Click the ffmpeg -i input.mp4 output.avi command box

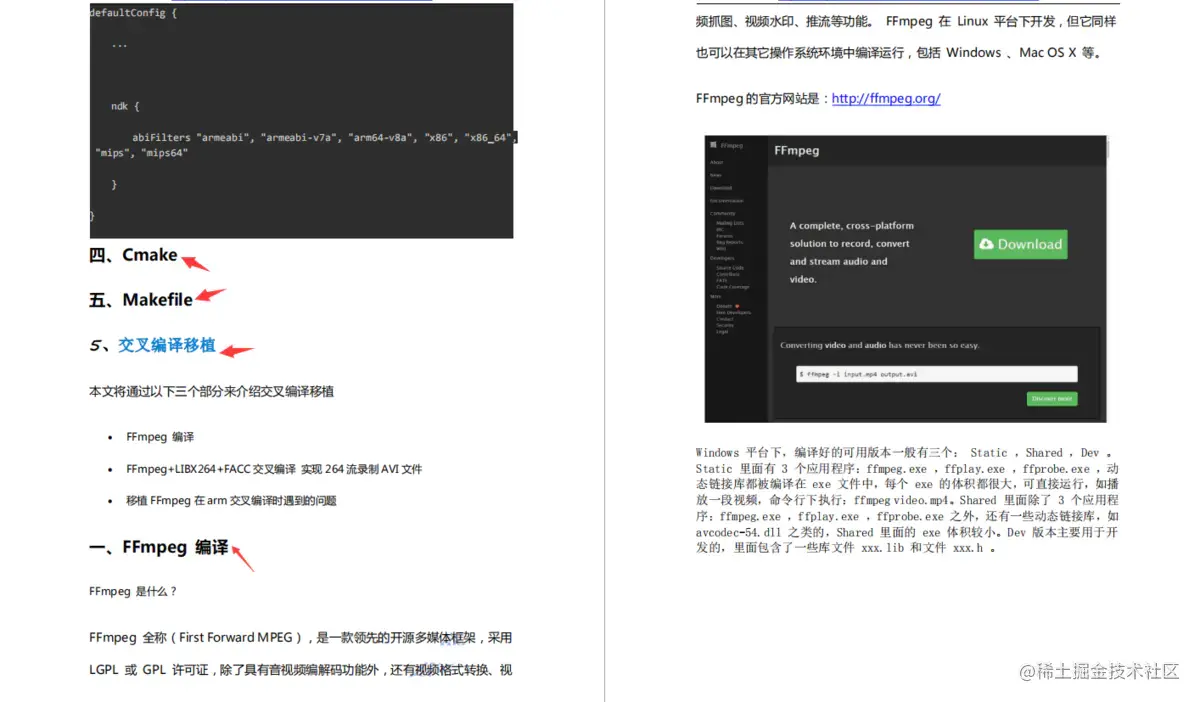click(937, 374)
